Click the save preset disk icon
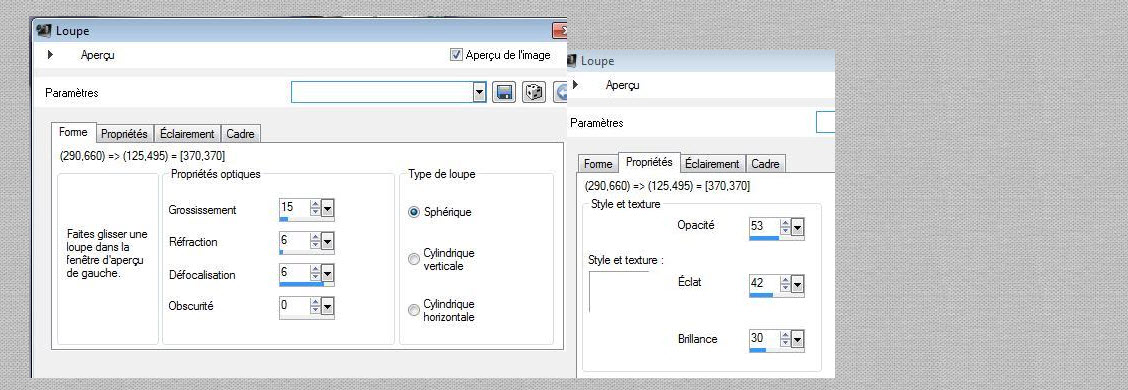 coord(504,92)
